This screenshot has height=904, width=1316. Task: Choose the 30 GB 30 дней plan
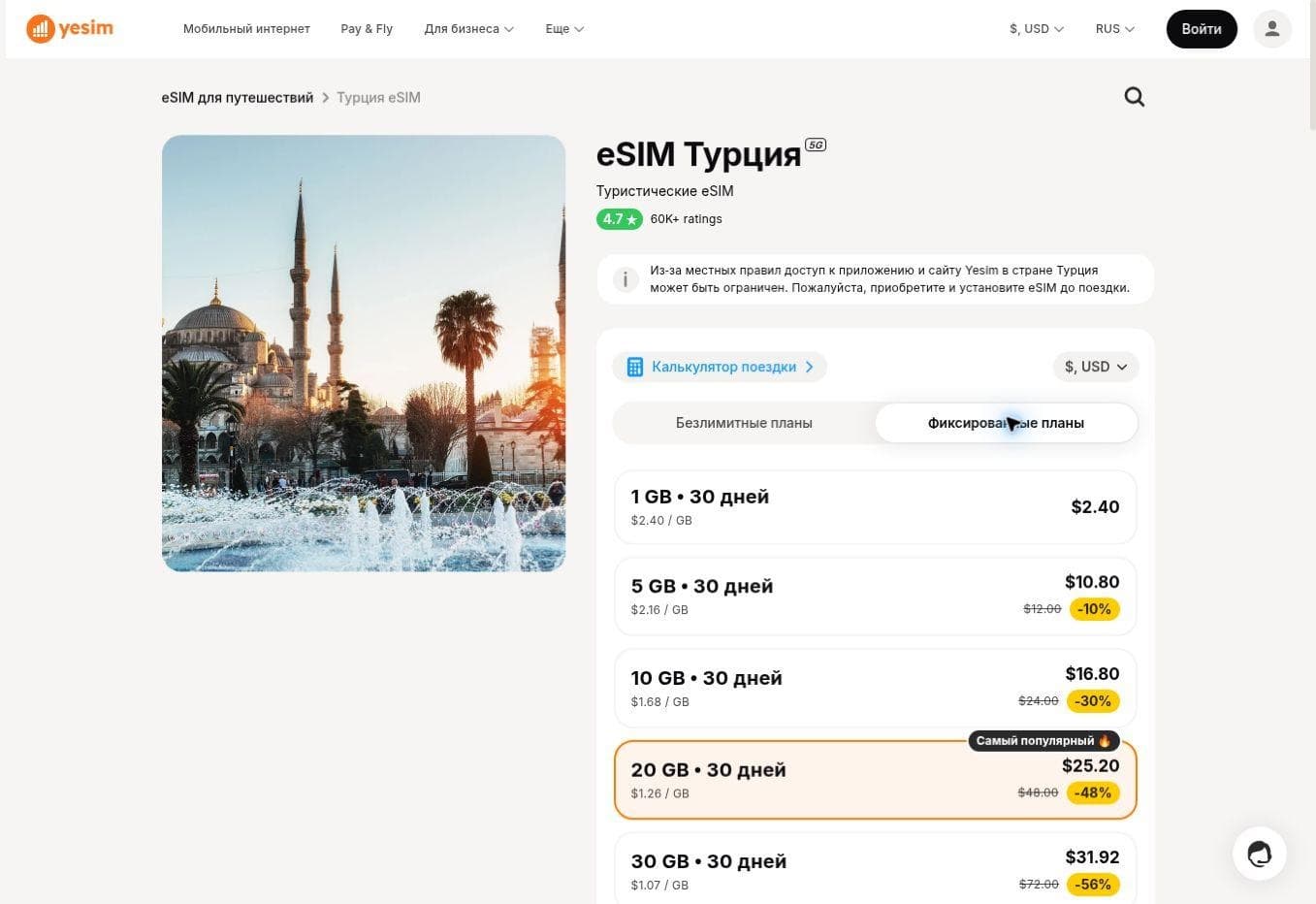[x=875, y=869]
